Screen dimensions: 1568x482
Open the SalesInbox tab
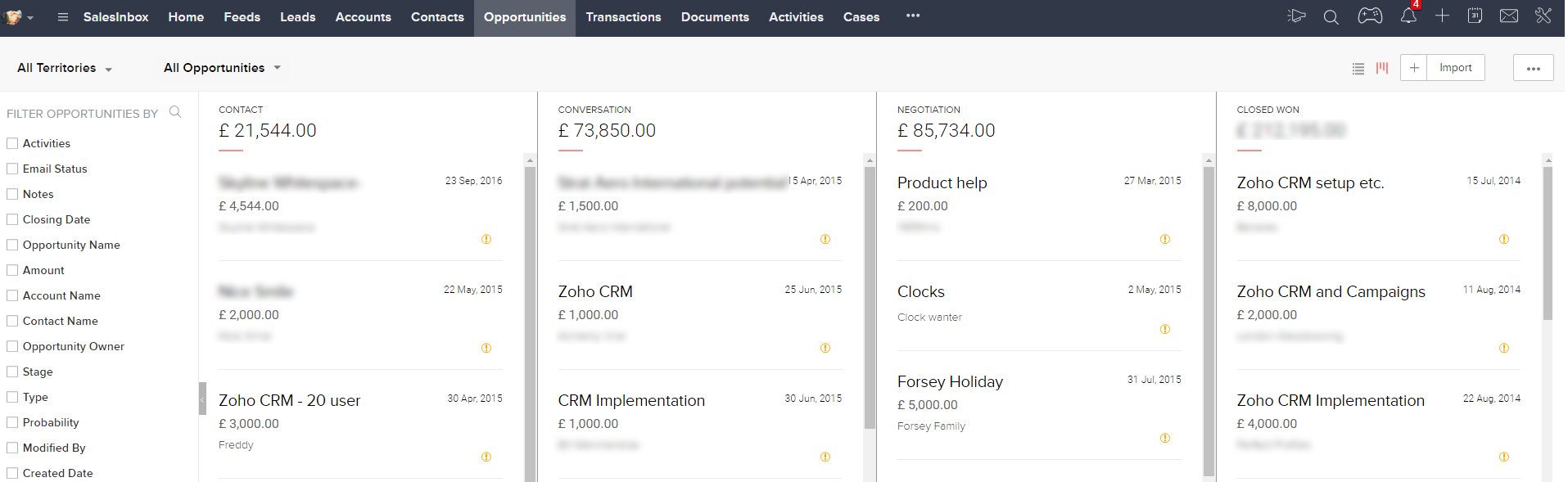[x=115, y=17]
